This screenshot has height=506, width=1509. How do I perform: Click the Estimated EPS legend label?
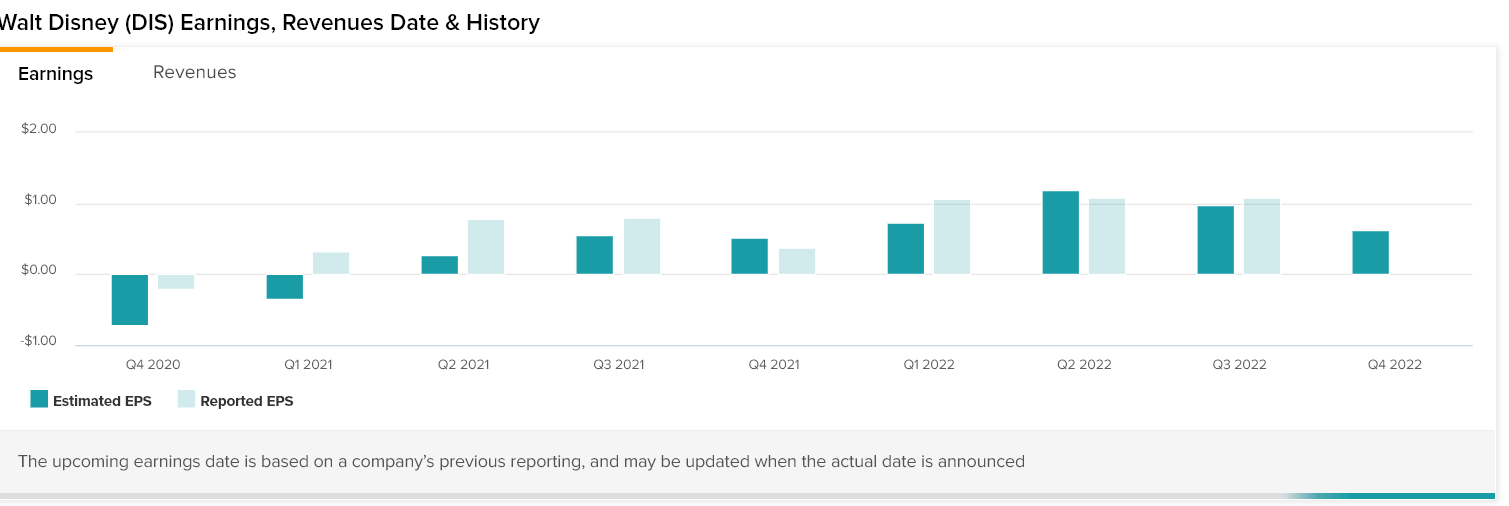(x=102, y=401)
